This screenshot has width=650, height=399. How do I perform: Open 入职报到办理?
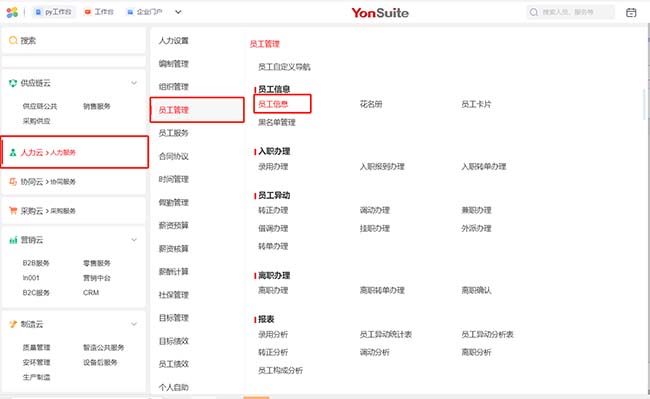coord(382,167)
